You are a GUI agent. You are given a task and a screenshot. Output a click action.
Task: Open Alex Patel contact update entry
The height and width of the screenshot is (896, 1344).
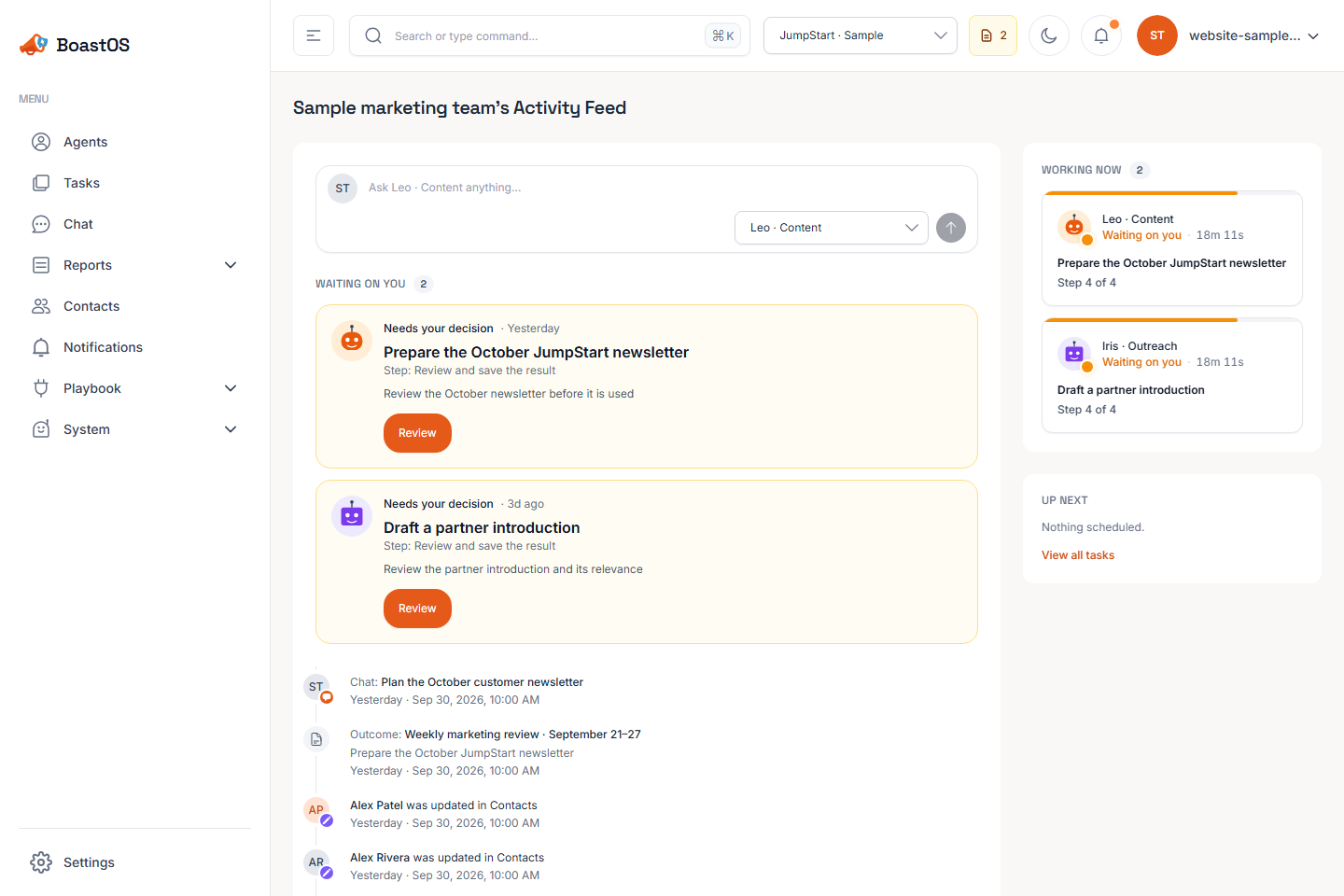click(x=443, y=805)
